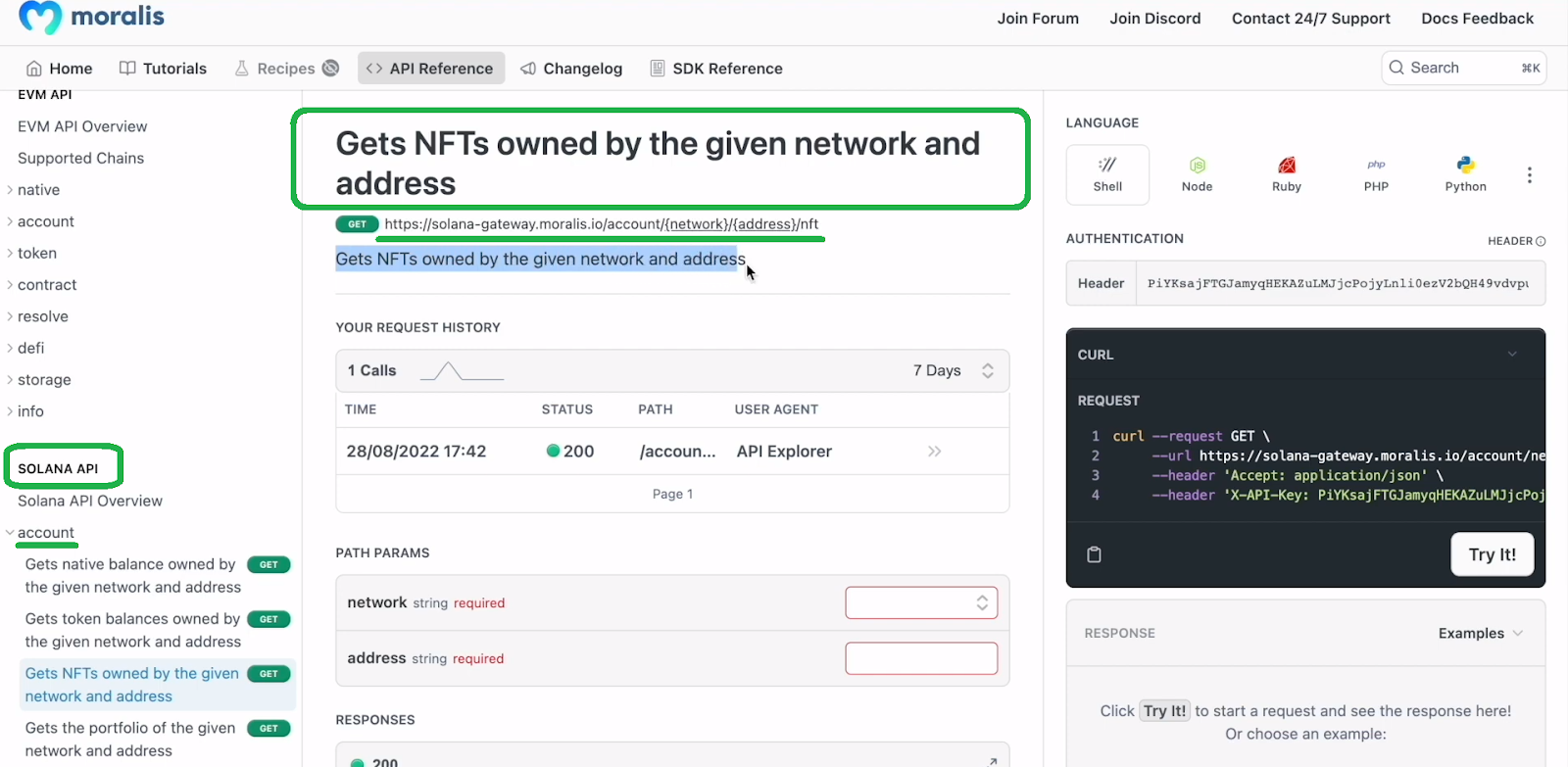Screen dimensions: 1568x767
Task: Select Shell language icon
Action: pyautogui.click(x=1107, y=174)
